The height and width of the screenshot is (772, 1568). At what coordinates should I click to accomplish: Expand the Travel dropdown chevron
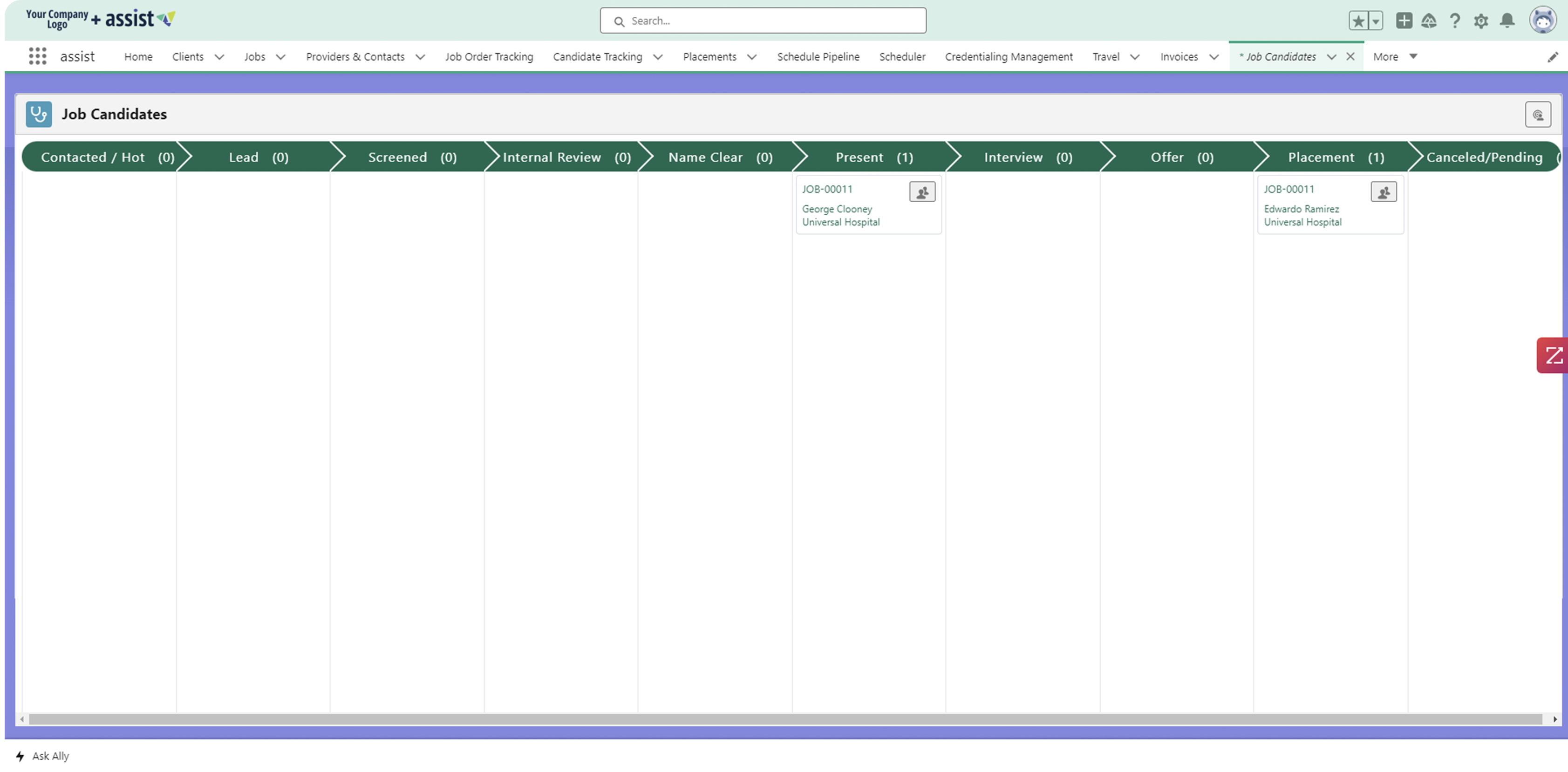click(1135, 57)
